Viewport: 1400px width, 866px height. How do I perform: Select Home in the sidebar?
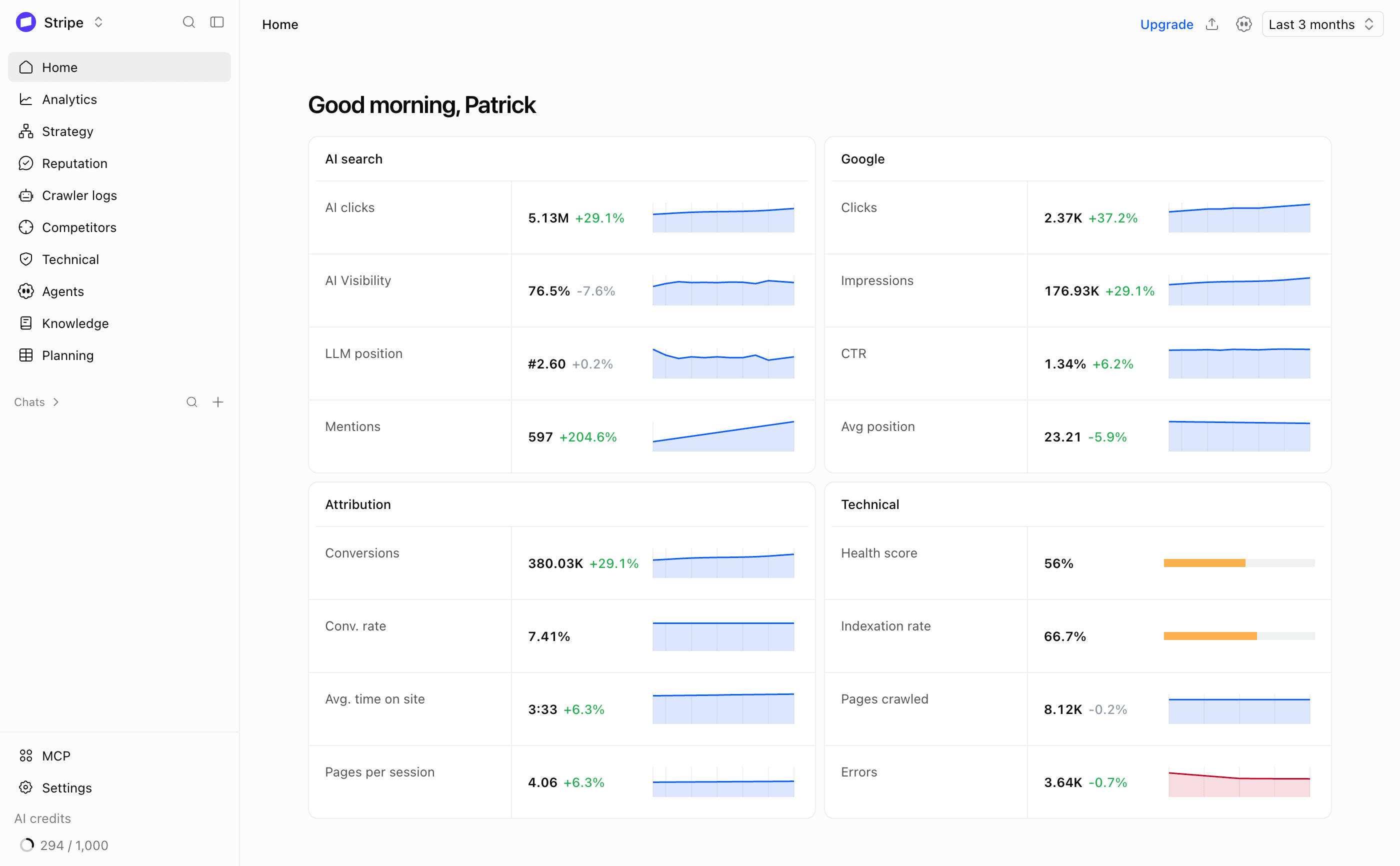click(119, 67)
